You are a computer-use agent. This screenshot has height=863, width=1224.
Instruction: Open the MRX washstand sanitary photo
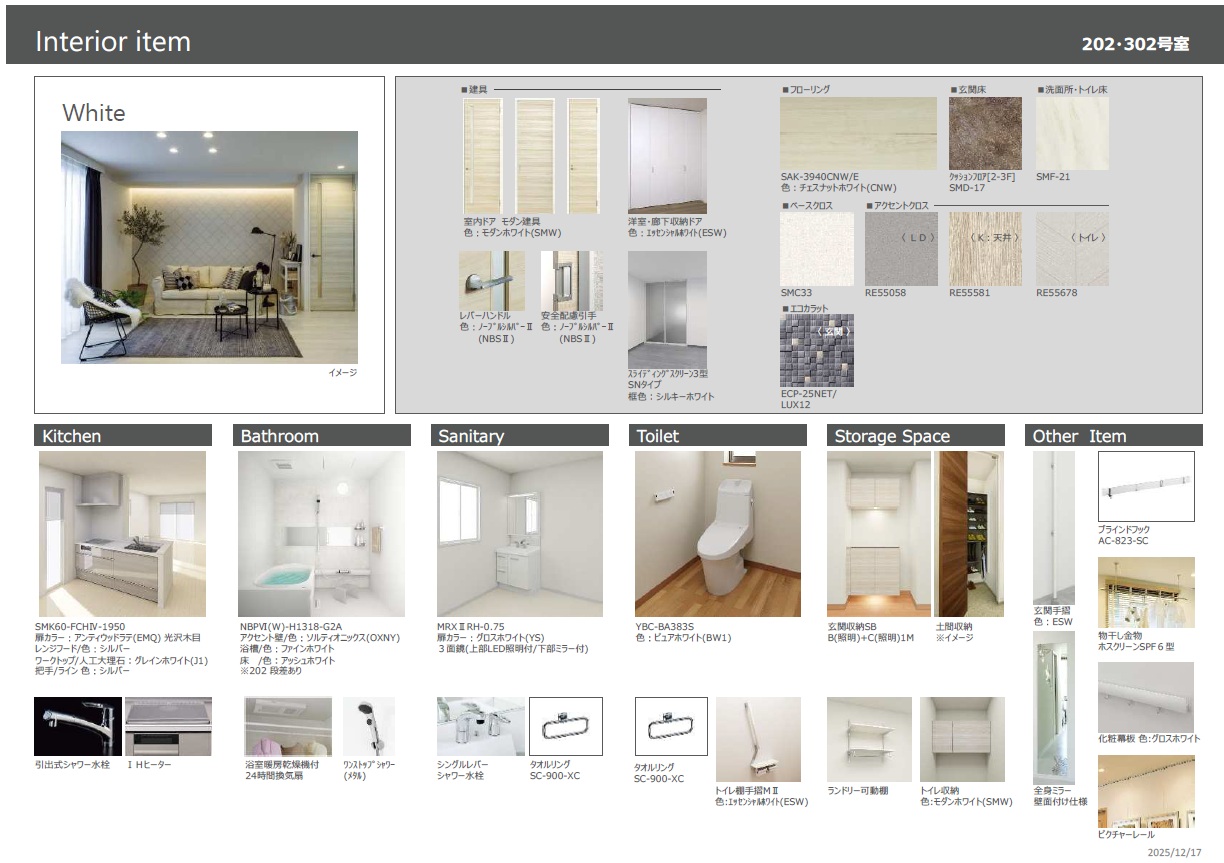[x=520, y=534]
